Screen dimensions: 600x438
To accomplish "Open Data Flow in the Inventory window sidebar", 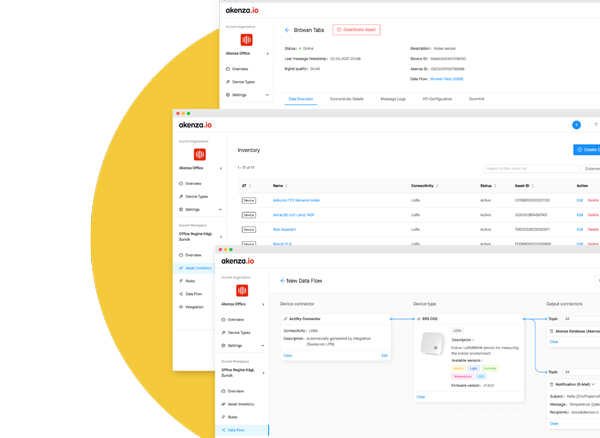I will pyautogui.click(x=190, y=294).
